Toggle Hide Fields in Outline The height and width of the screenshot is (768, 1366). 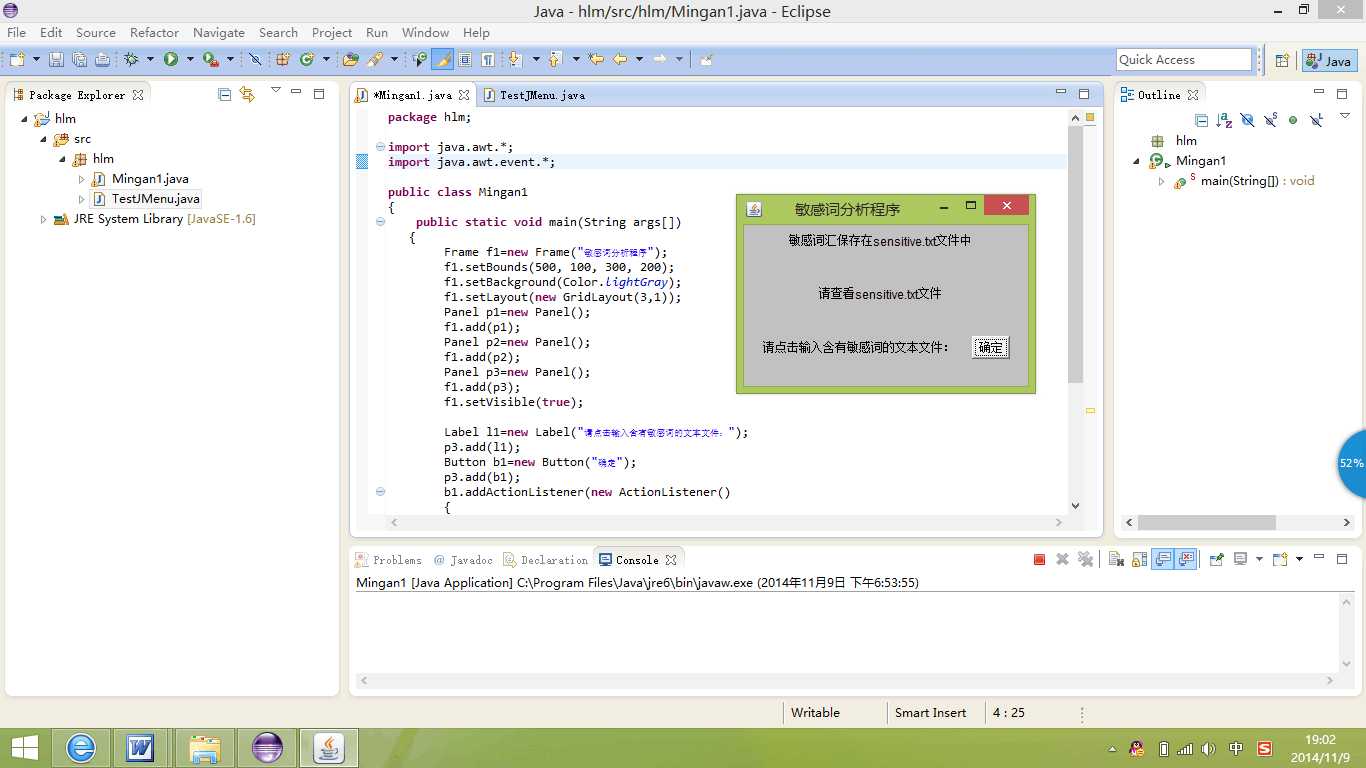[x=1247, y=120]
